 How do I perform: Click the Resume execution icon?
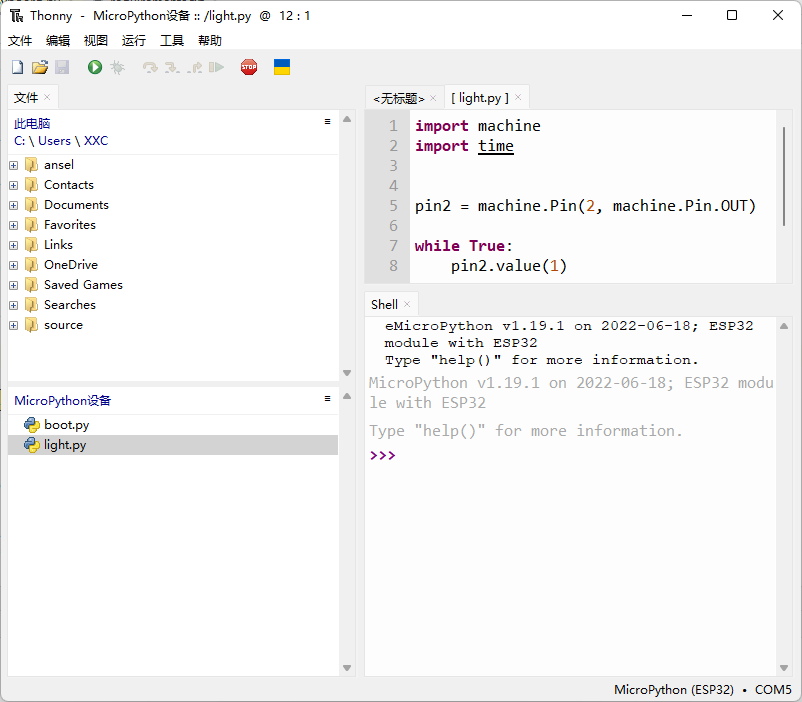tap(216, 67)
